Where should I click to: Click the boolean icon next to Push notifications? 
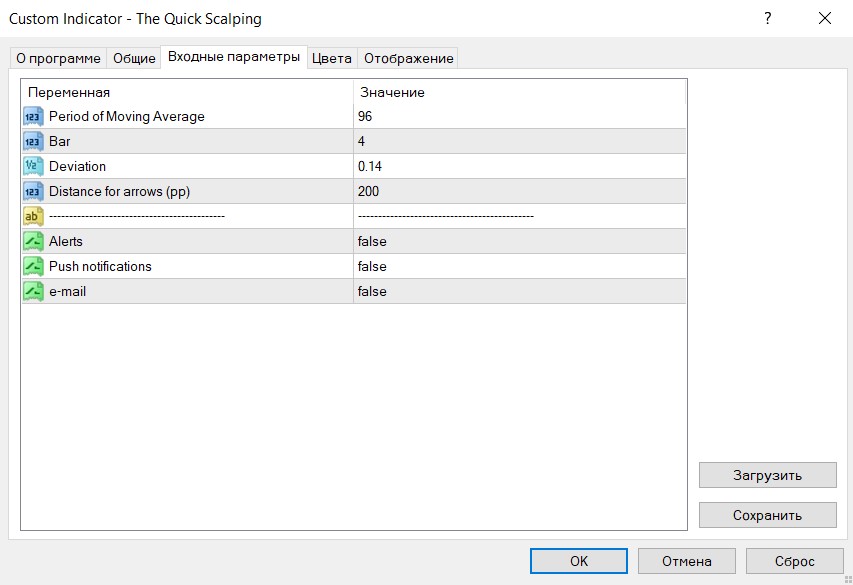point(33,266)
